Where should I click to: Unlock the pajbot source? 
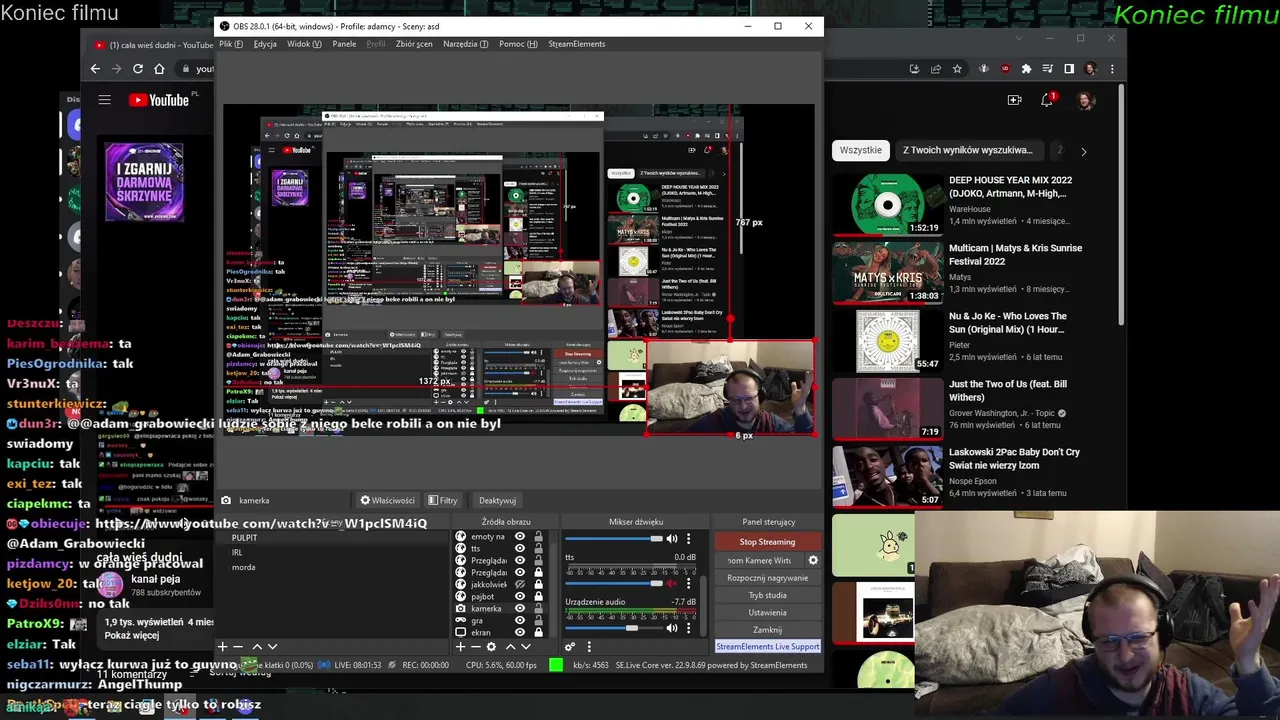538,597
